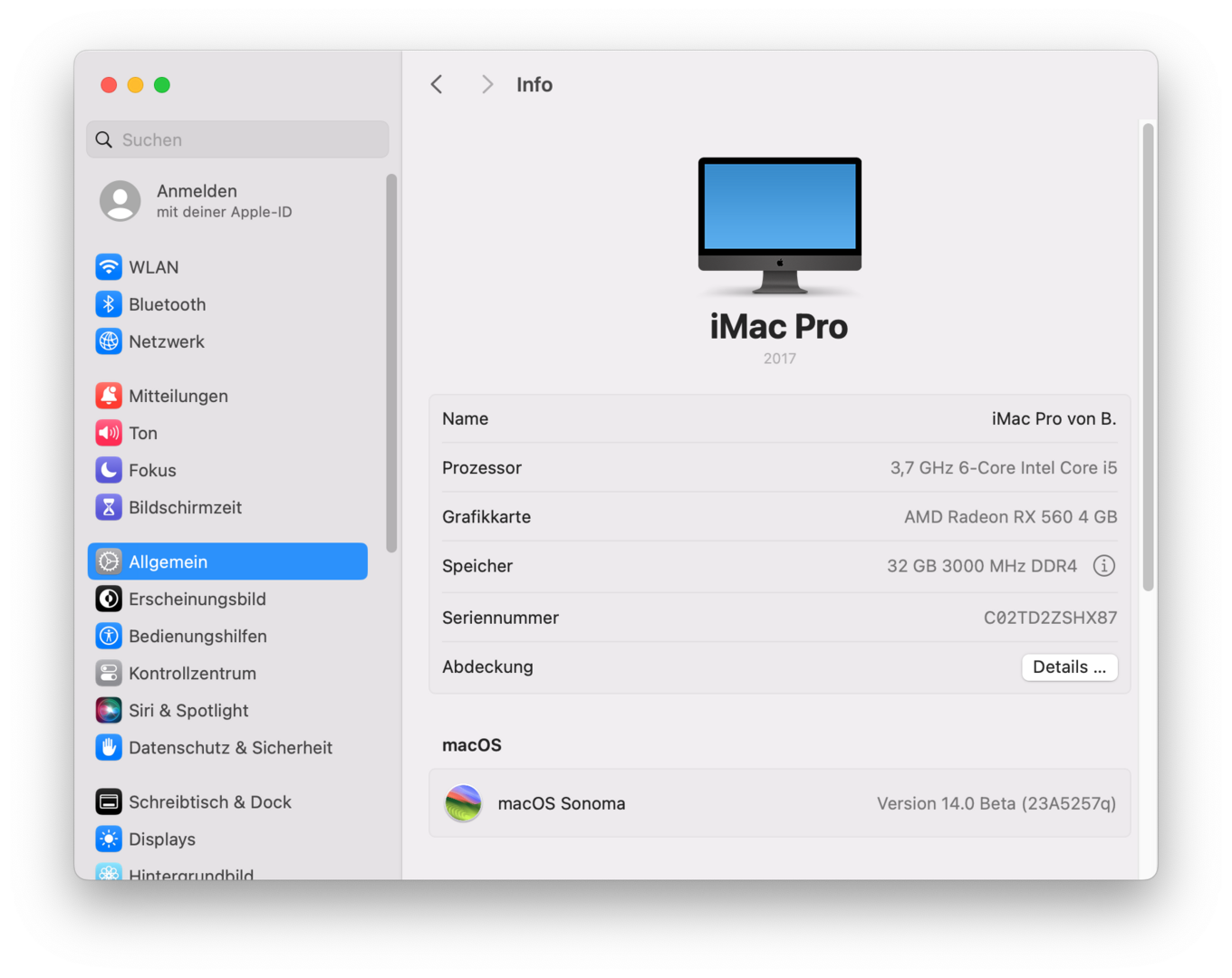Click the Allgemein gear icon
1232x978 pixels.
coord(109,561)
